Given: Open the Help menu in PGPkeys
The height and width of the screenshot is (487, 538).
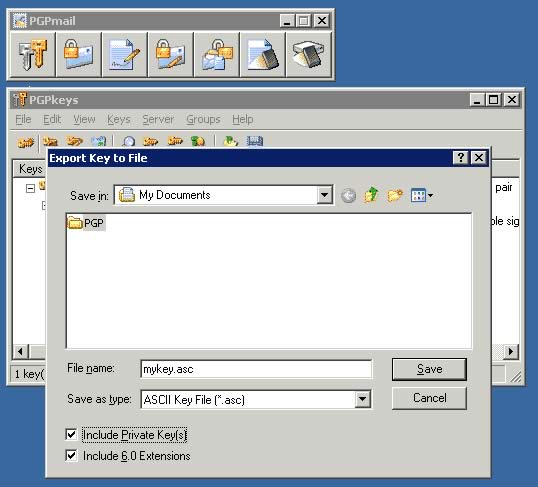Looking at the screenshot, I should tap(243, 119).
